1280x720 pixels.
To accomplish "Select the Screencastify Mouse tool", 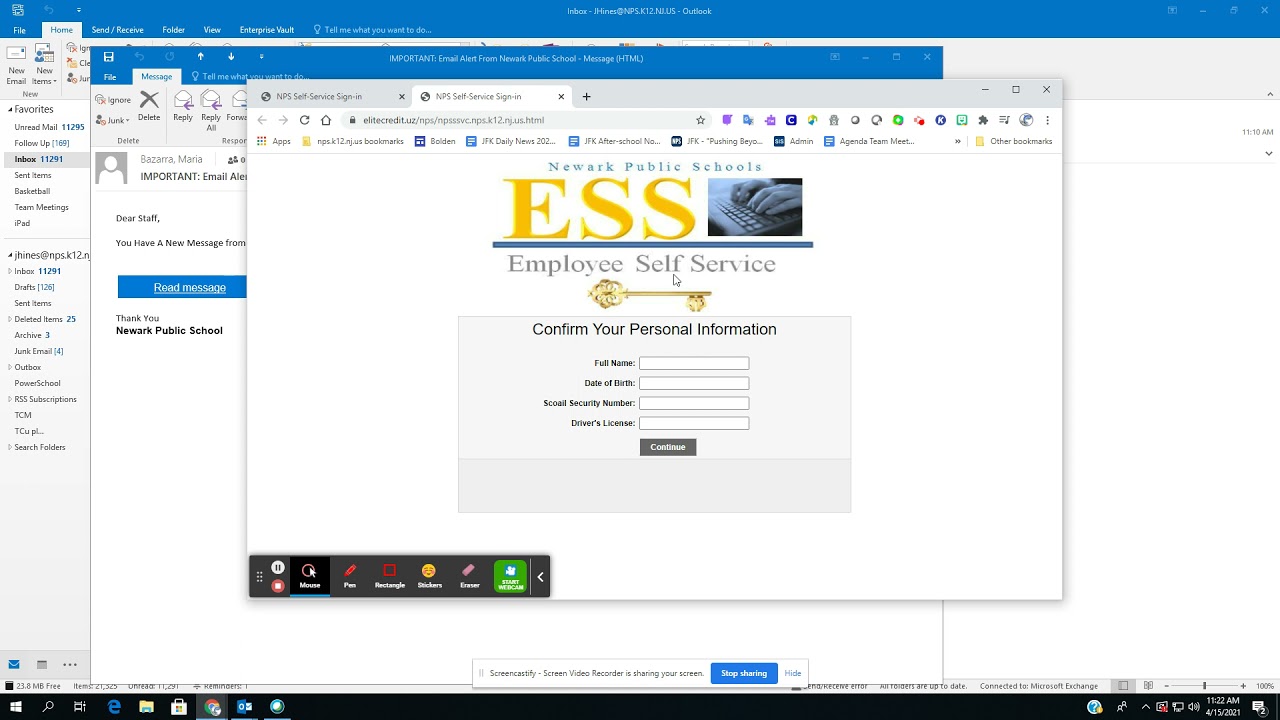I will pos(310,576).
